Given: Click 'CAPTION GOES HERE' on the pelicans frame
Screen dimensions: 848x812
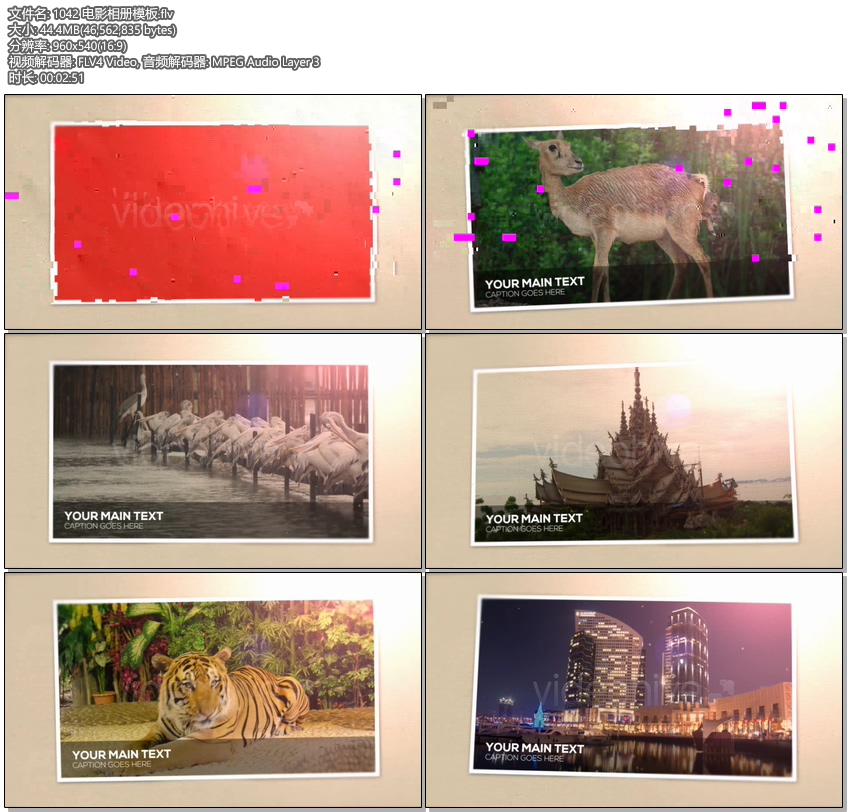Looking at the screenshot, I should 104,526.
